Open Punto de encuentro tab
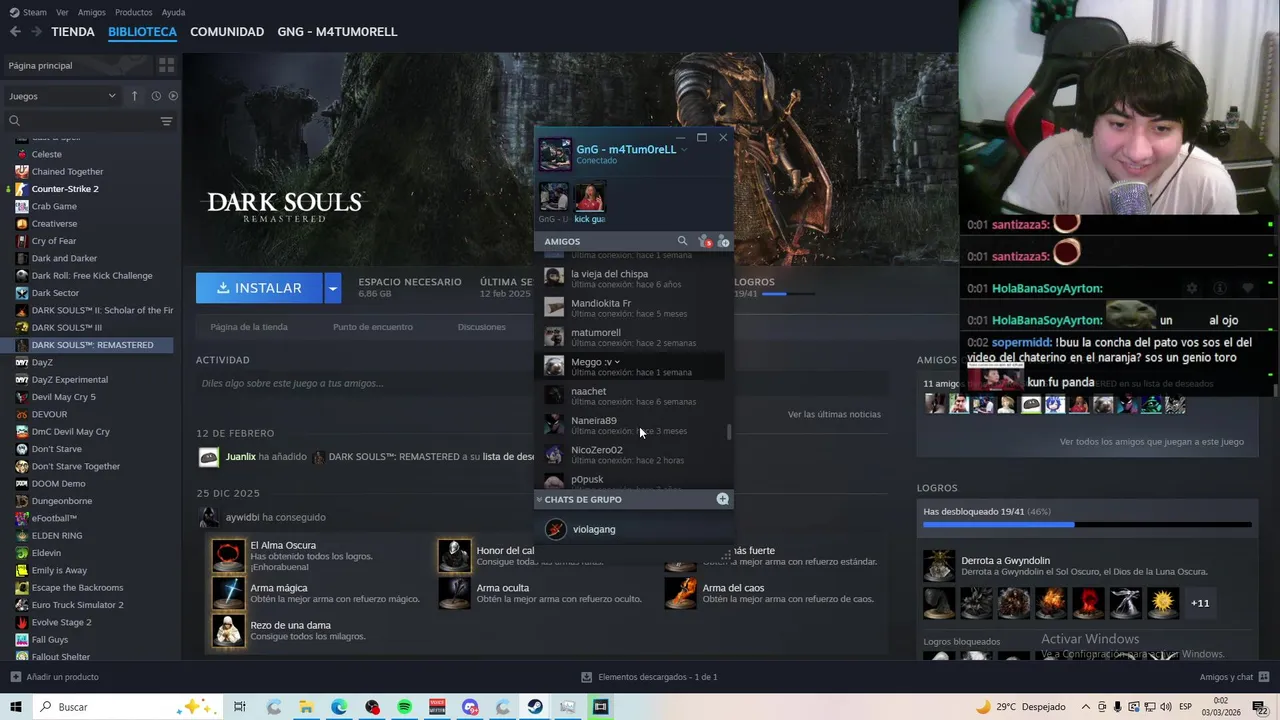This screenshot has height=720, width=1280. pos(372,327)
